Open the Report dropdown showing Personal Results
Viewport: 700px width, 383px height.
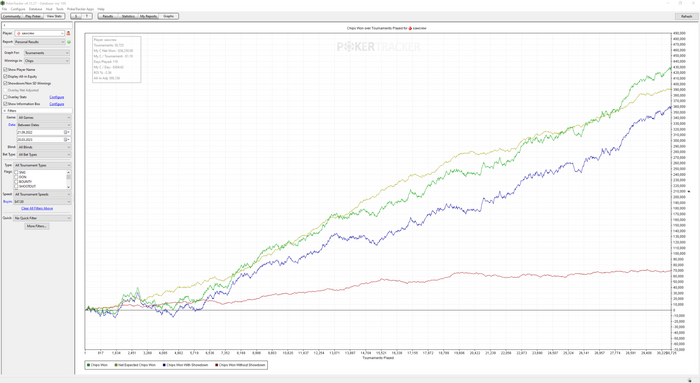pos(40,42)
